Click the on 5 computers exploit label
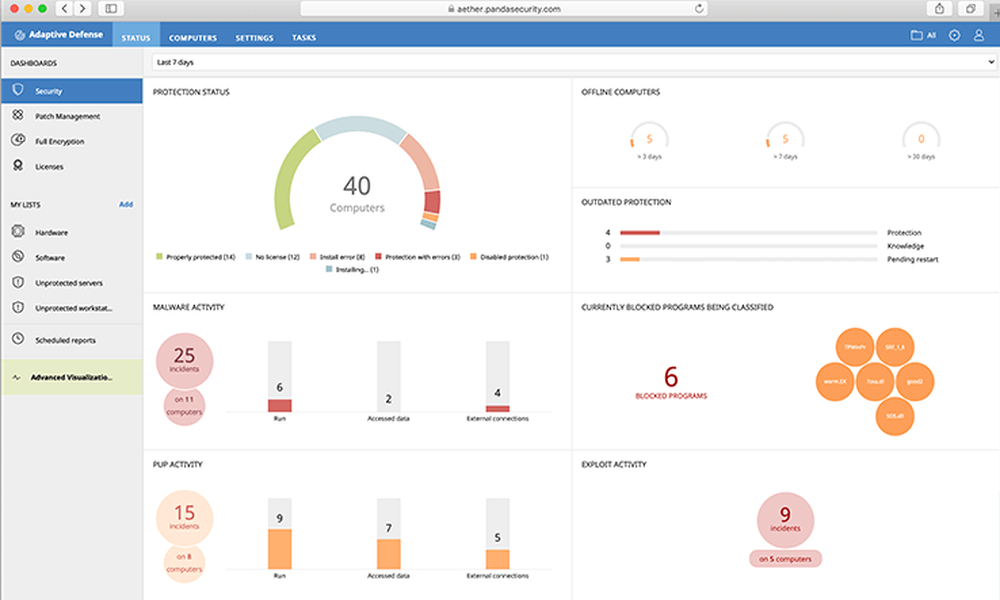The width and height of the screenshot is (1000, 600). pos(785,559)
